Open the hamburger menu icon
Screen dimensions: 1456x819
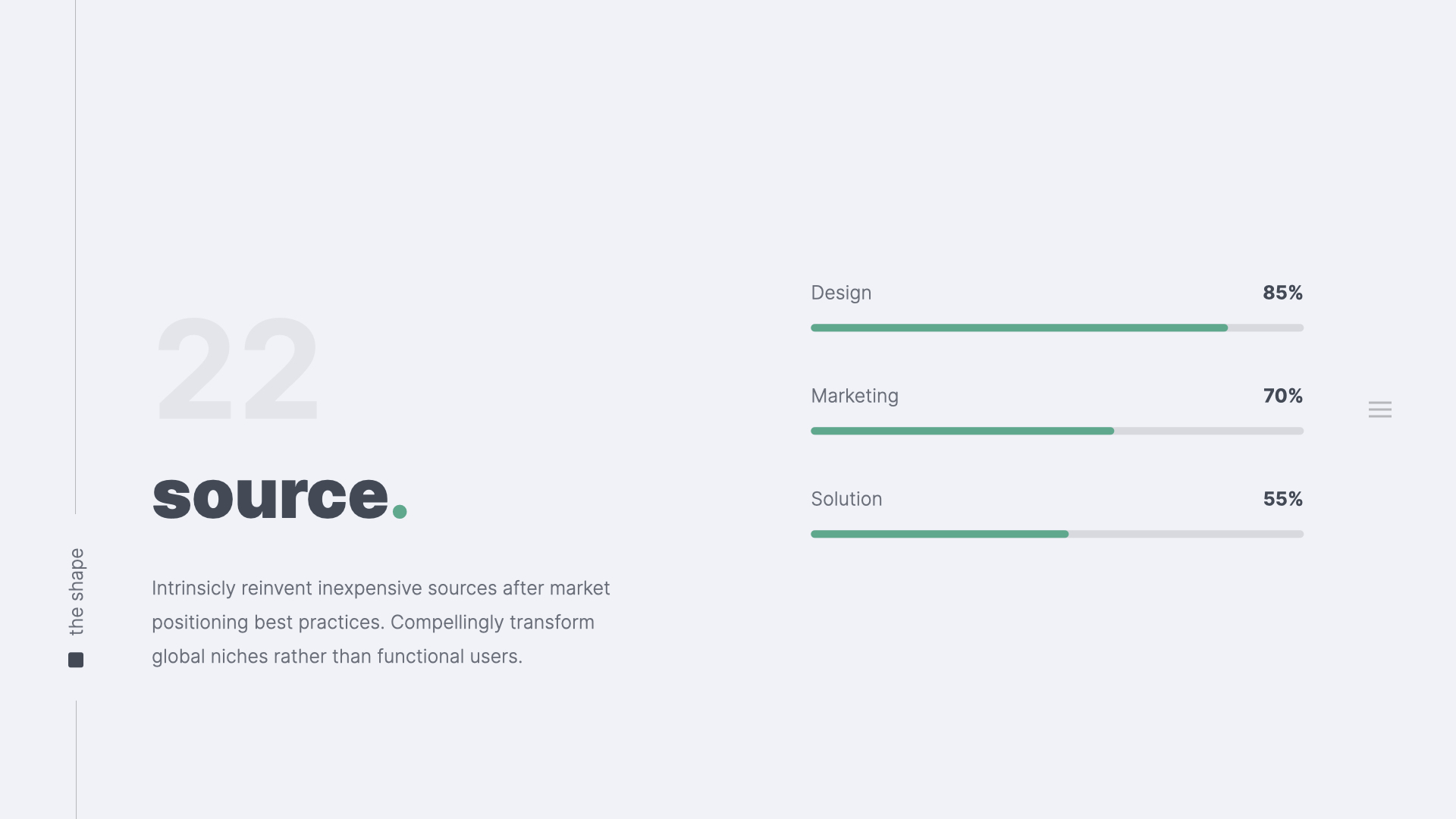point(1379,409)
